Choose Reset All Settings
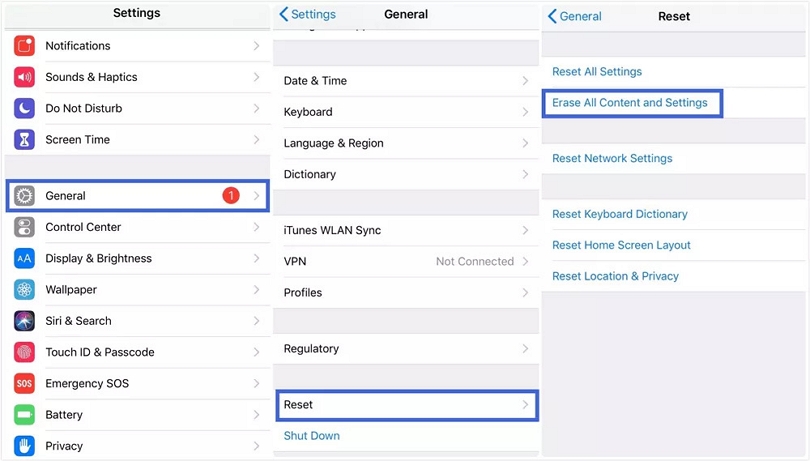 (x=597, y=72)
